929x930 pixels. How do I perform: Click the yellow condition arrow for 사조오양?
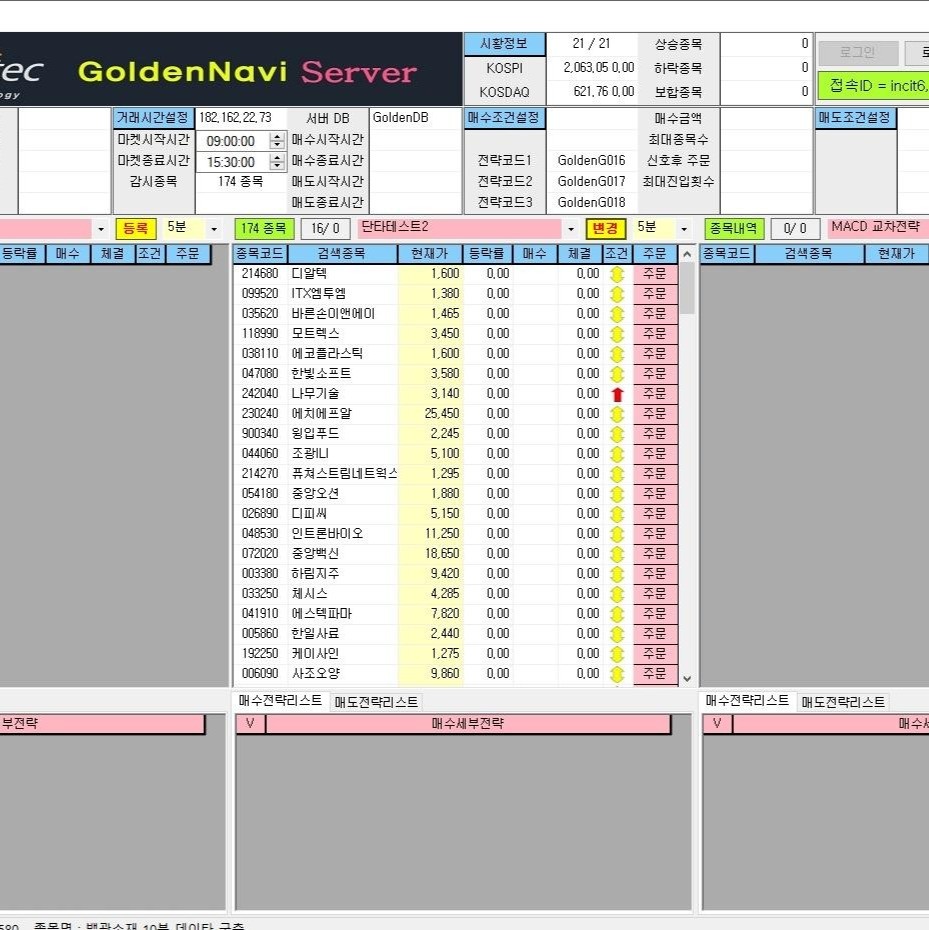point(617,674)
